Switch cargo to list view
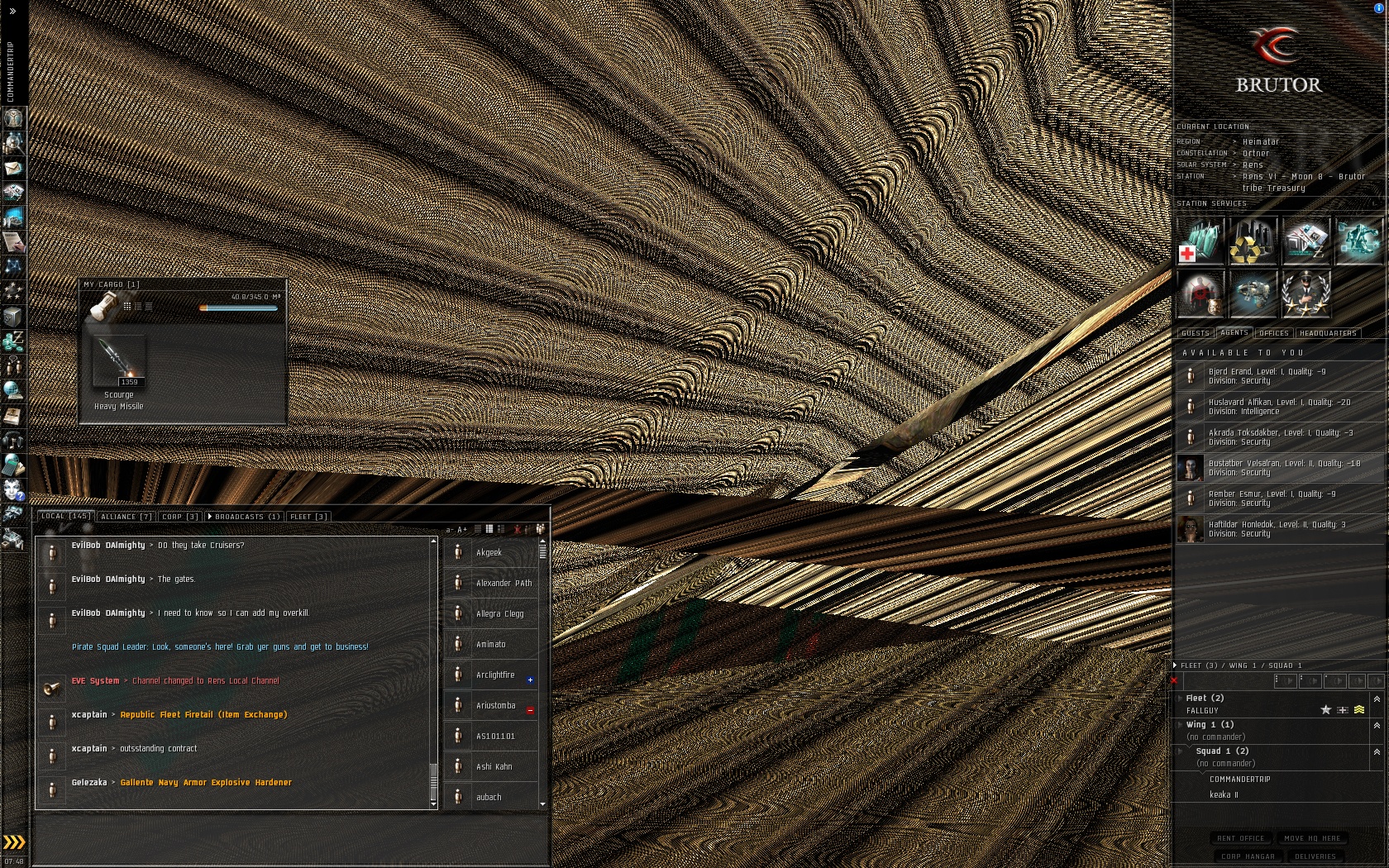The image size is (1389, 868). 149,307
